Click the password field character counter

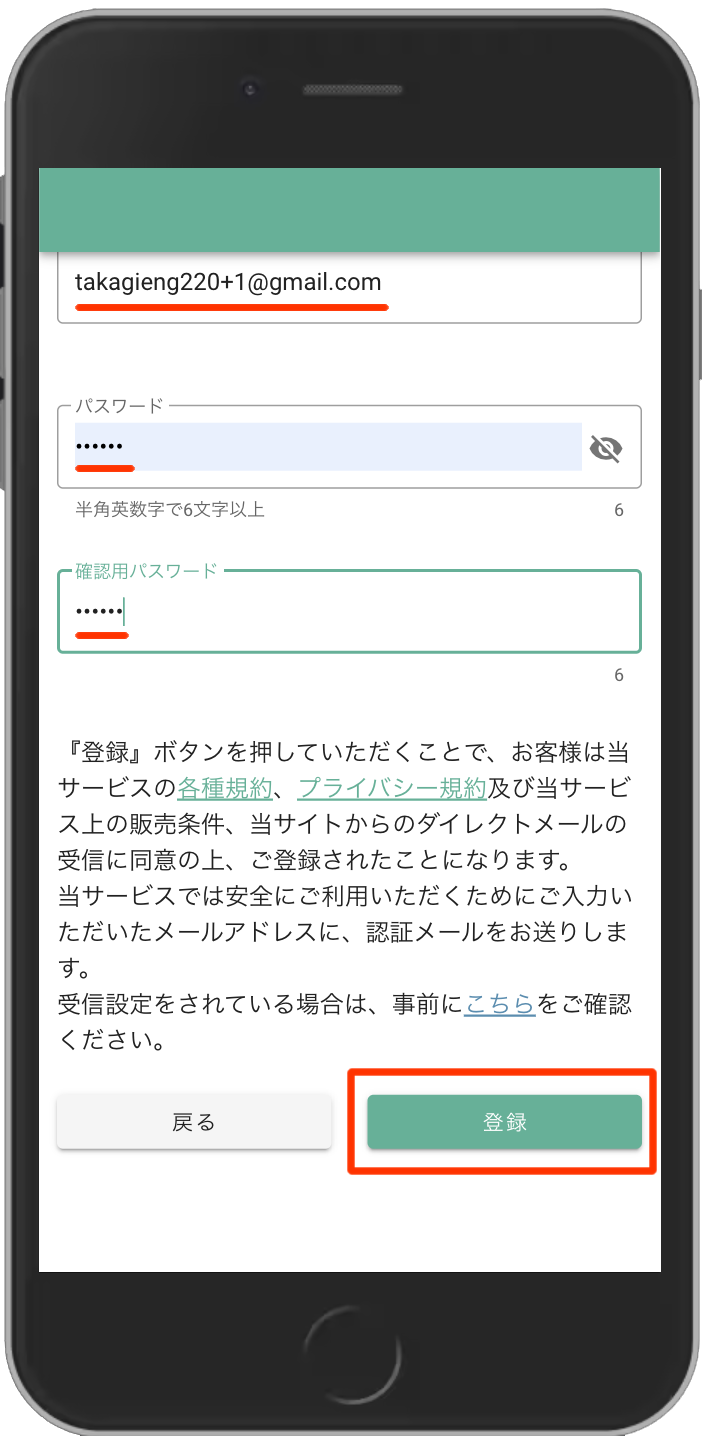click(618, 510)
